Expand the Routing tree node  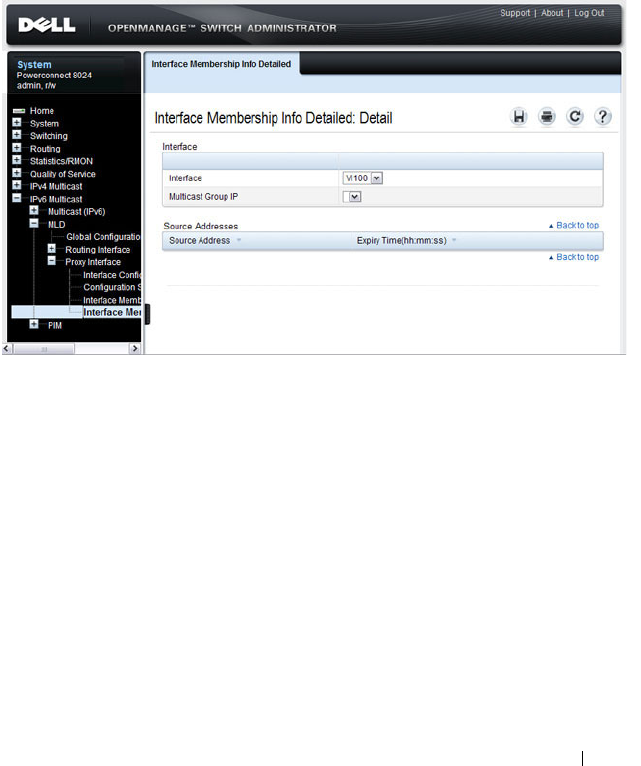click(x=17, y=148)
